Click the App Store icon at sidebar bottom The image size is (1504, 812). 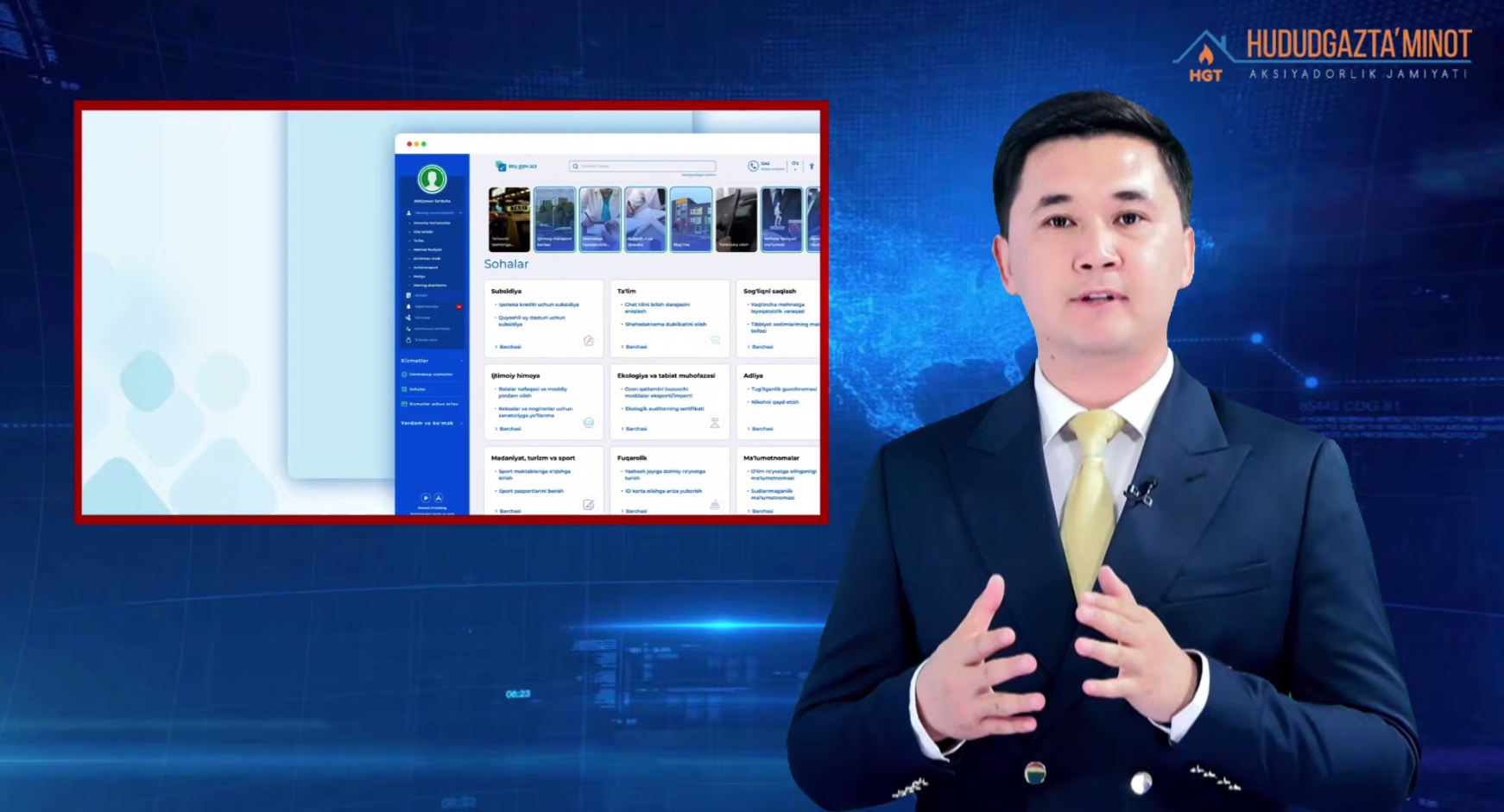click(439, 498)
